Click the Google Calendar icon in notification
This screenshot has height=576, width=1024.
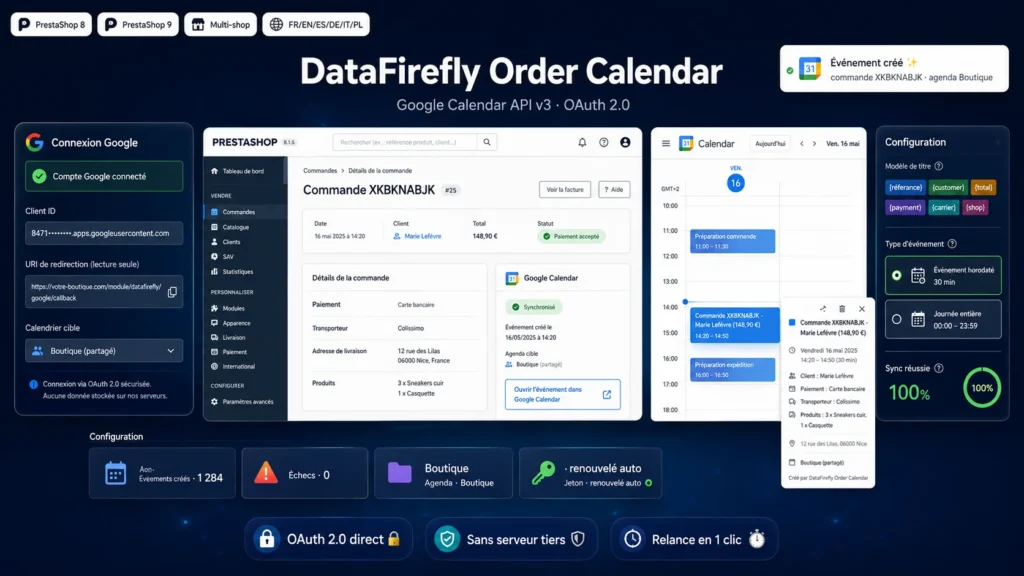(810, 69)
